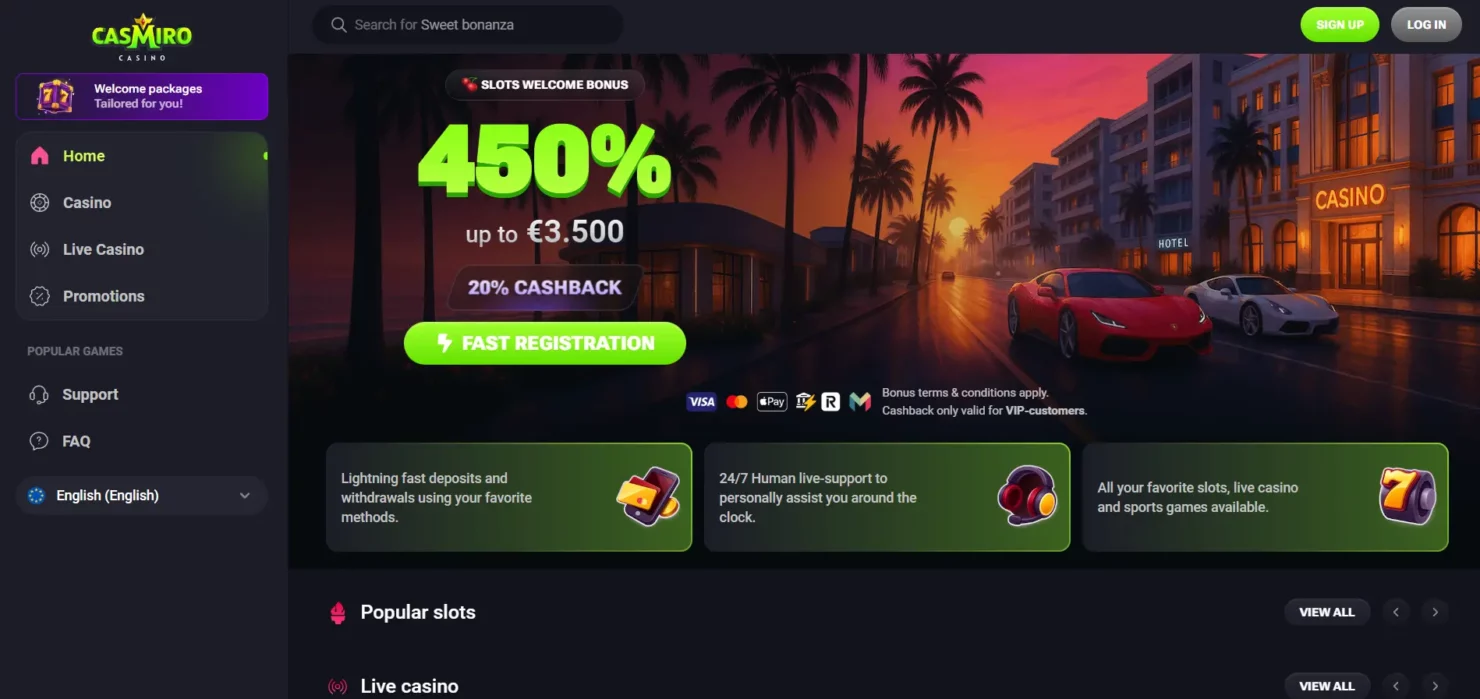Click the FAST REGISTRATION button
The image size is (1480, 699).
[545, 343]
